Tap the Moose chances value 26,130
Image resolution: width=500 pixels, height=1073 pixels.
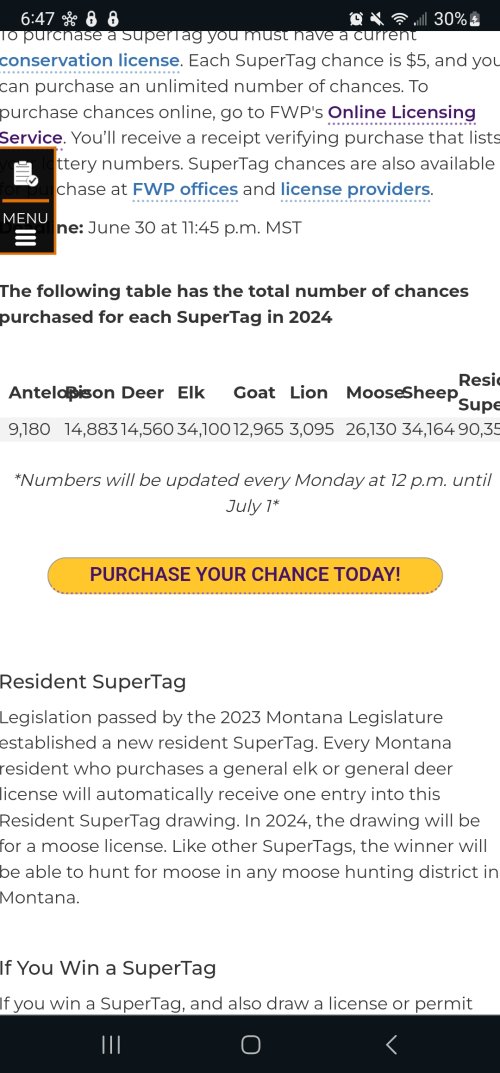(x=371, y=430)
